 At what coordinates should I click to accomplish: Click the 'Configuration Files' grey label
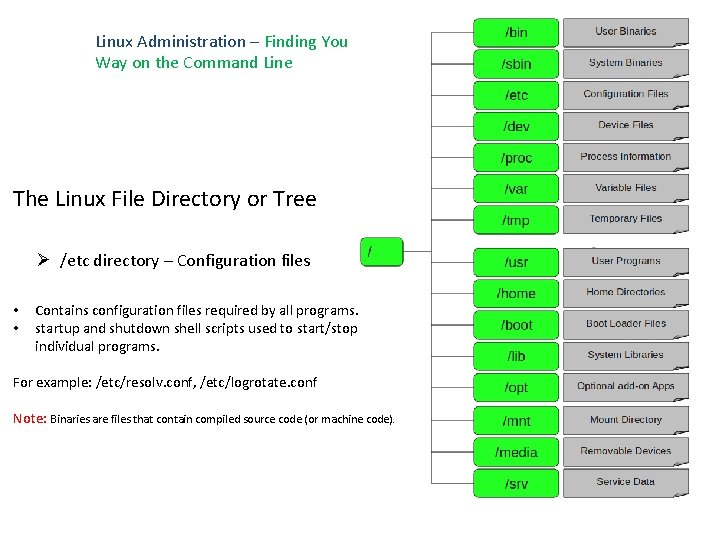[626, 94]
